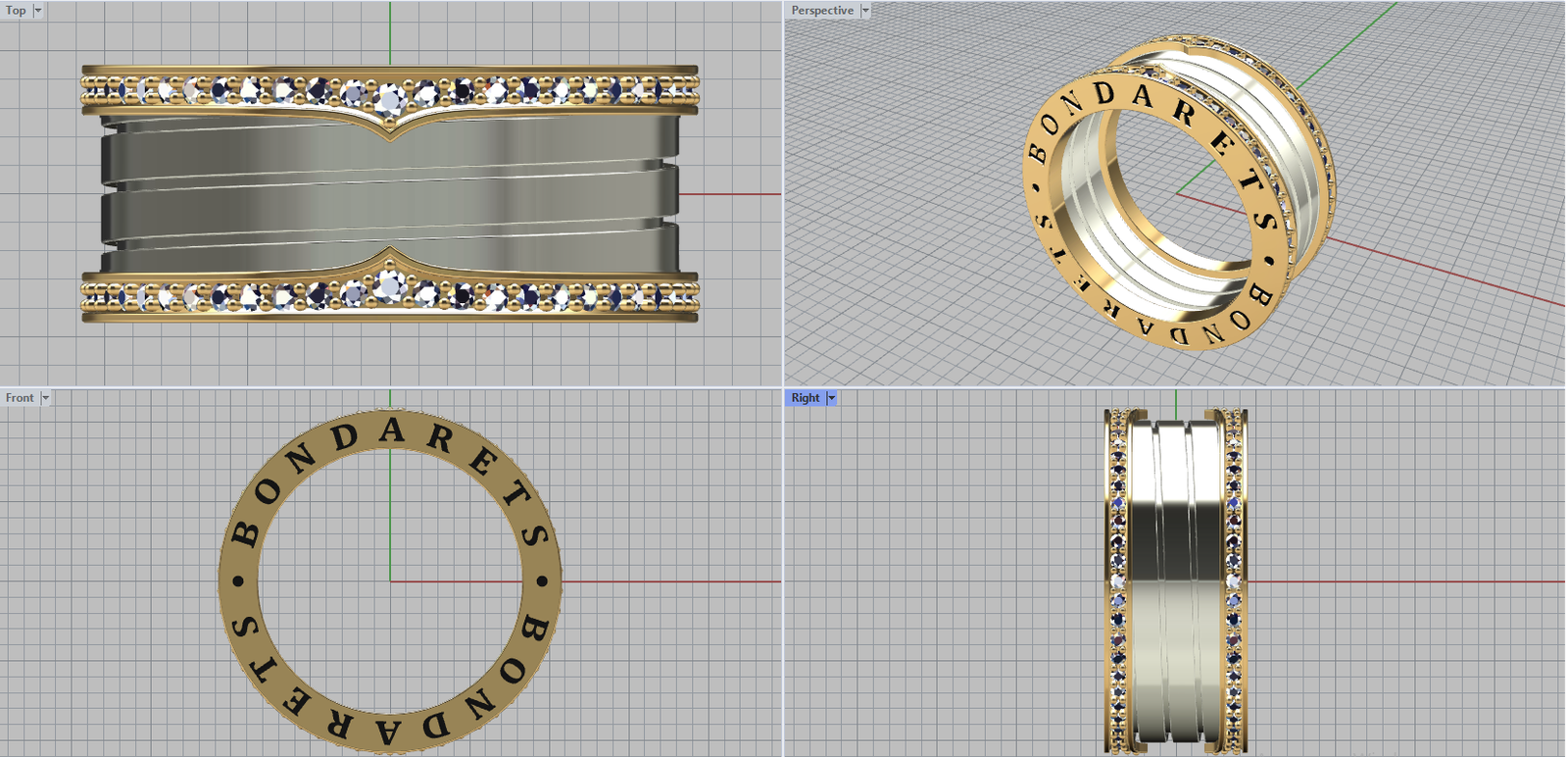1568x757 pixels.
Task: Pick the letter D on Perspective ring face
Action: click(1104, 94)
